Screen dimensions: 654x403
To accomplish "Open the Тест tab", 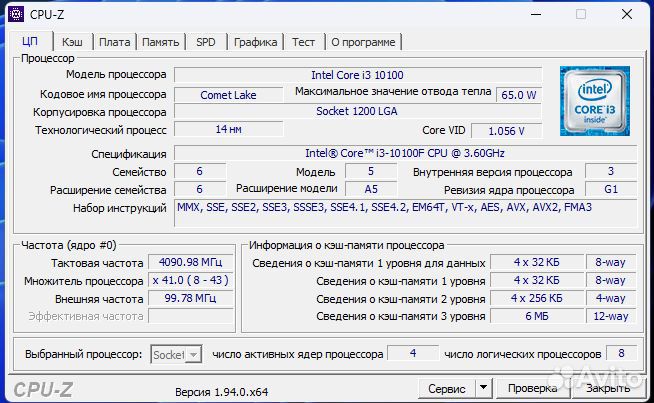I will [303, 42].
